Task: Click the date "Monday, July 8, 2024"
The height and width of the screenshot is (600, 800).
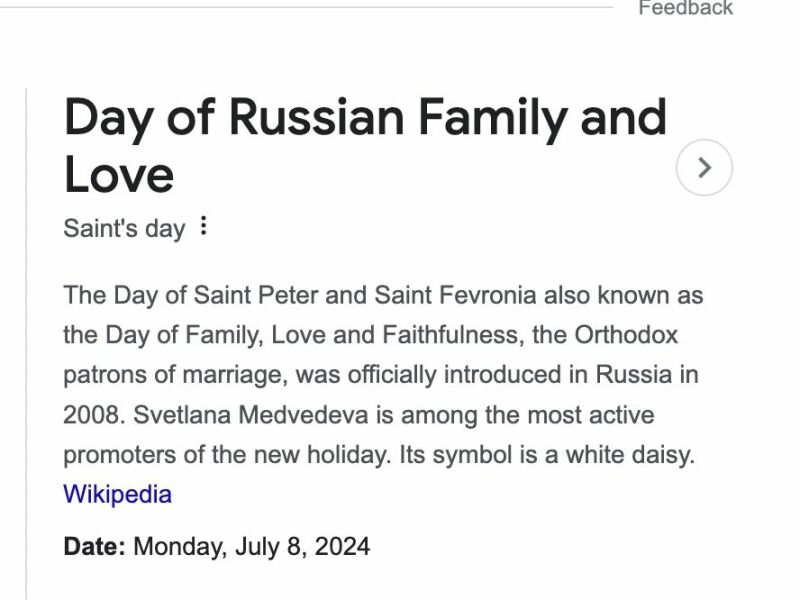Action: (251, 547)
